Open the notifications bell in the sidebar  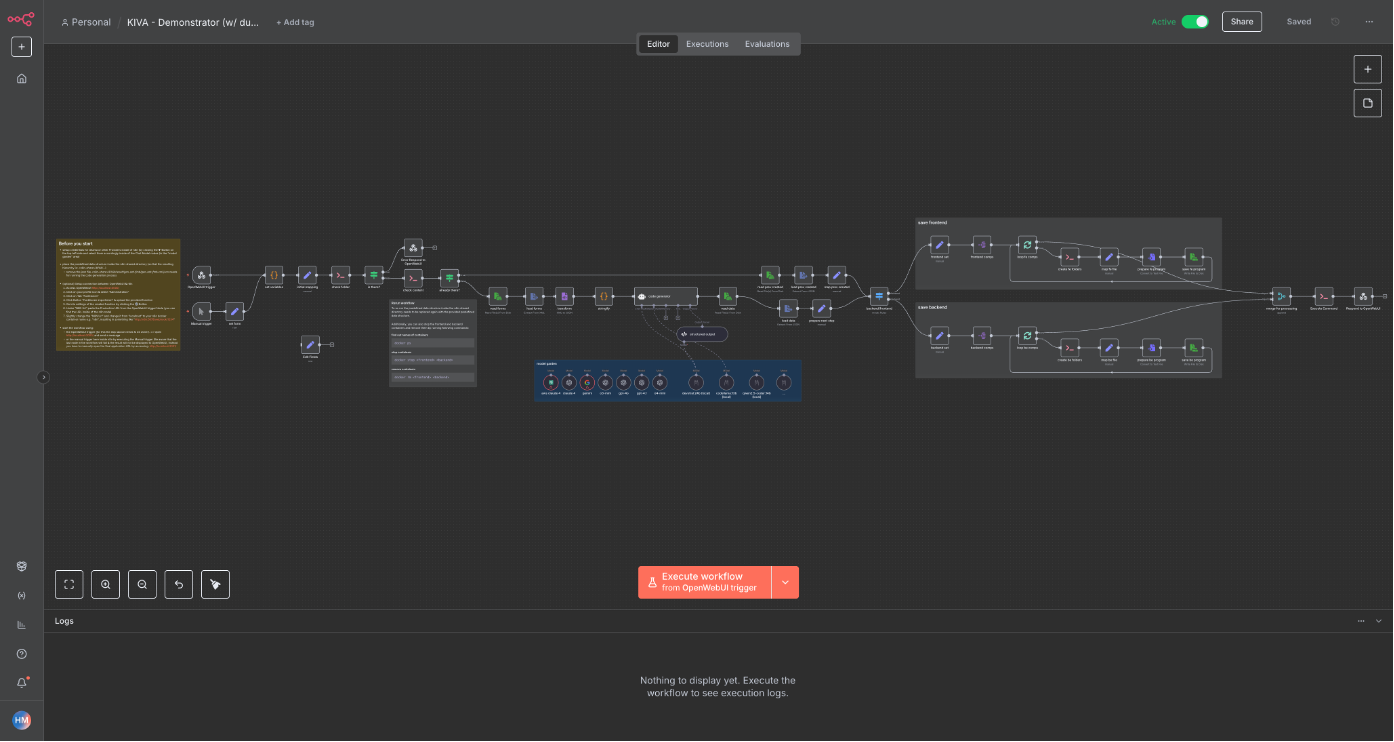pos(21,683)
